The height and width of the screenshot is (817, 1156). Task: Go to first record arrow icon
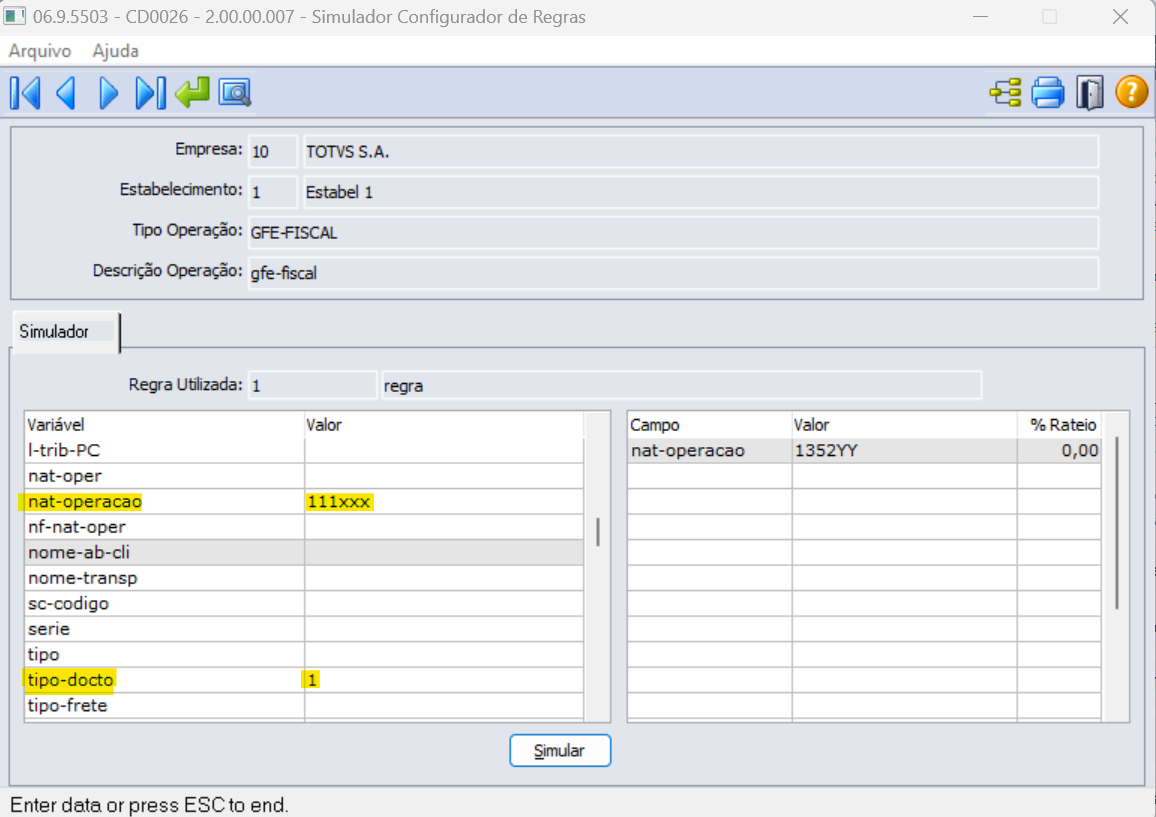[x=25, y=93]
